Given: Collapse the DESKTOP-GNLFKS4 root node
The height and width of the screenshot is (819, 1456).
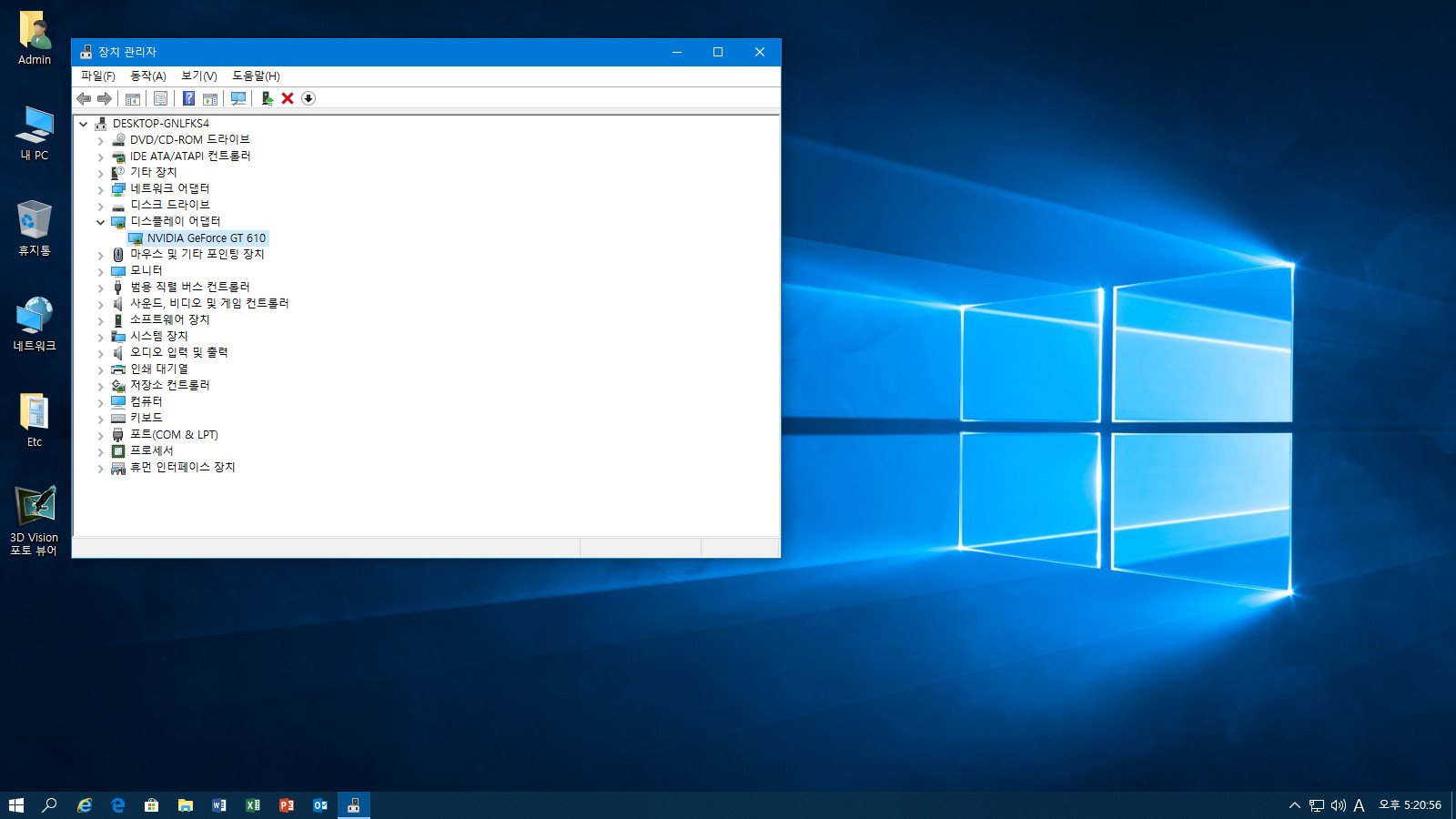Looking at the screenshot, I should click(x=84, y=124).
